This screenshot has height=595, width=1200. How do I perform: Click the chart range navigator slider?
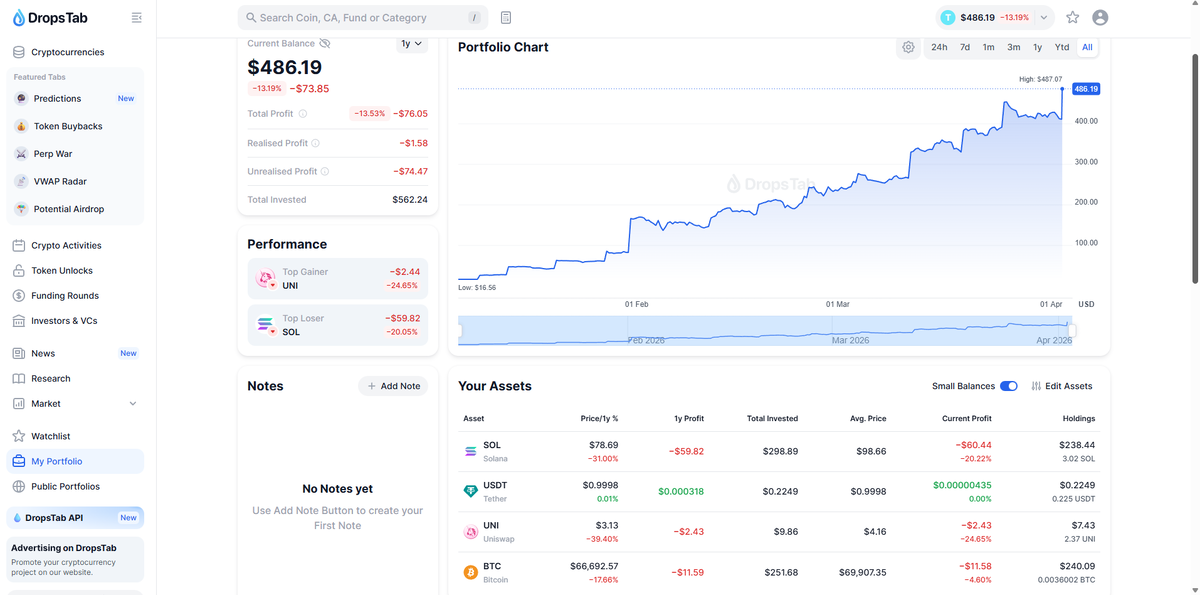[765, 330]
